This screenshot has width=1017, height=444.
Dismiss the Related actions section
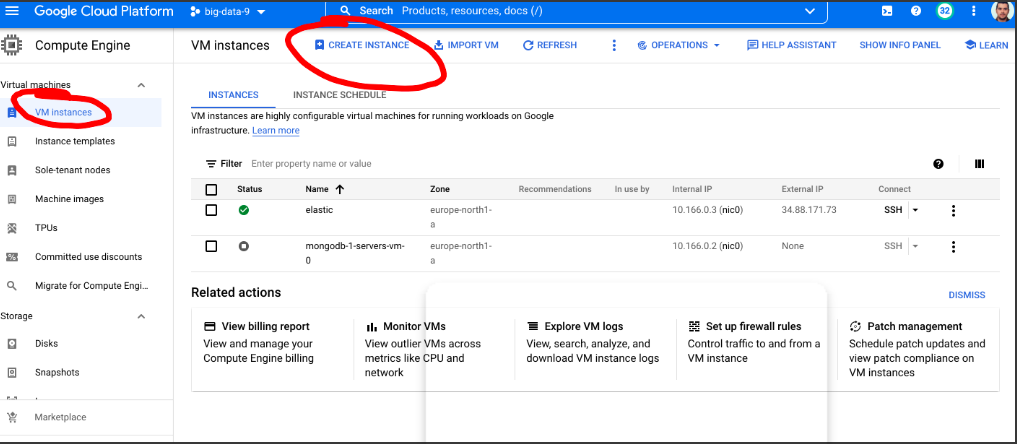[966, 295]
